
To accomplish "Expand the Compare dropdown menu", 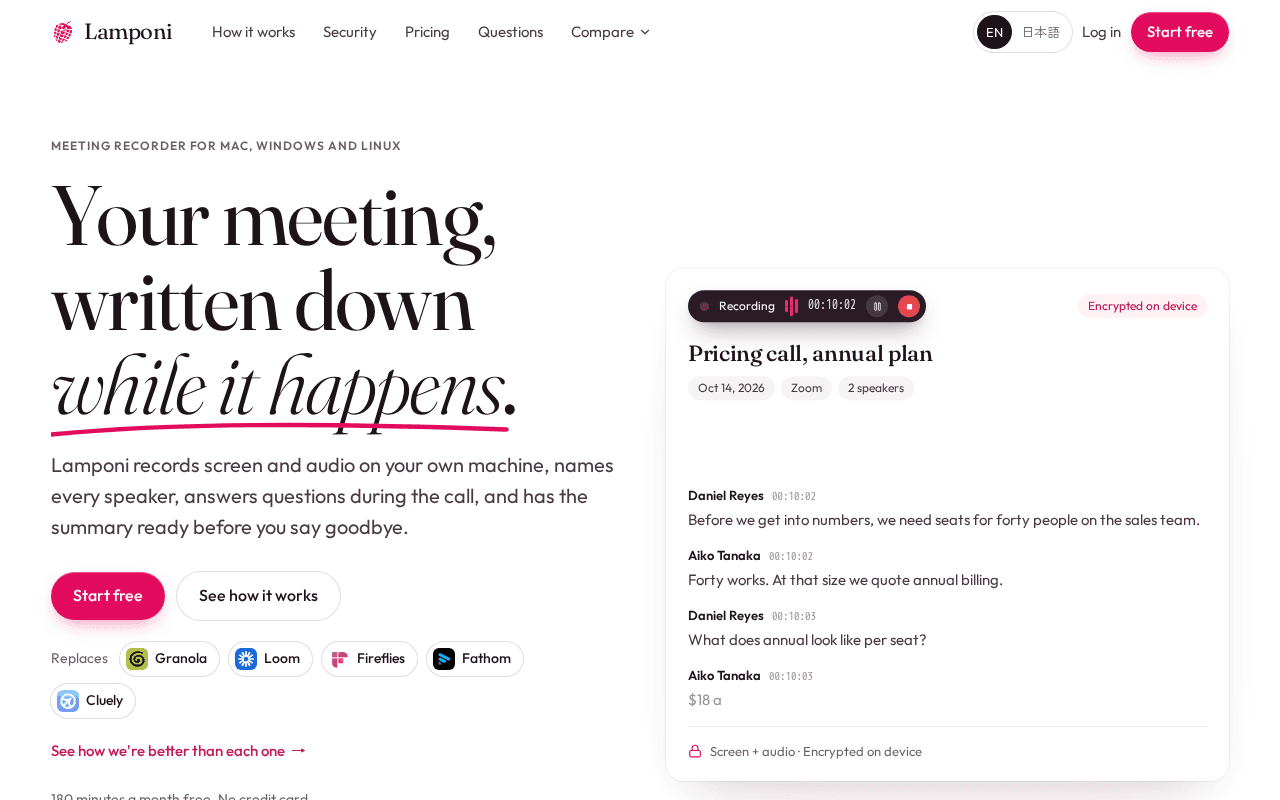I will coord(610,32).
